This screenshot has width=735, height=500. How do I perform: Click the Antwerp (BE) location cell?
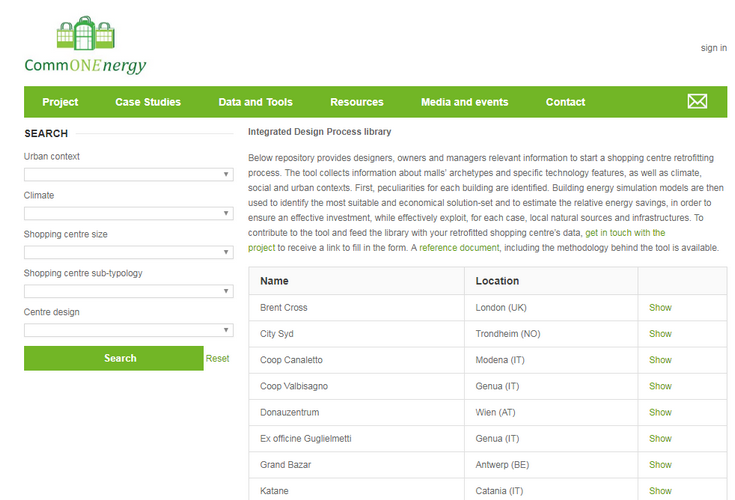(x=551, y=465)
